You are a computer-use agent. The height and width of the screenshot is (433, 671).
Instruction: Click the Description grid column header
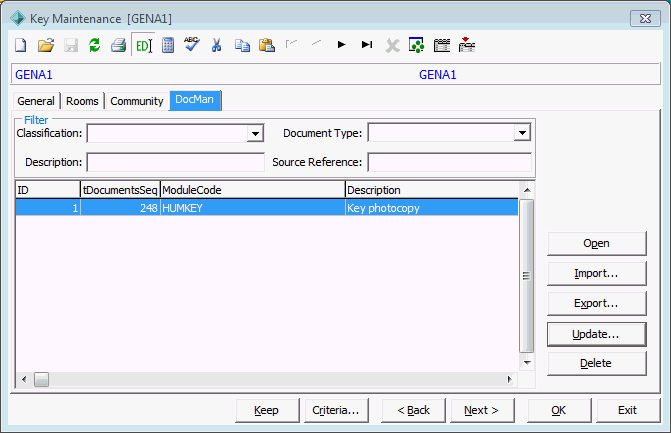point(432,190)
